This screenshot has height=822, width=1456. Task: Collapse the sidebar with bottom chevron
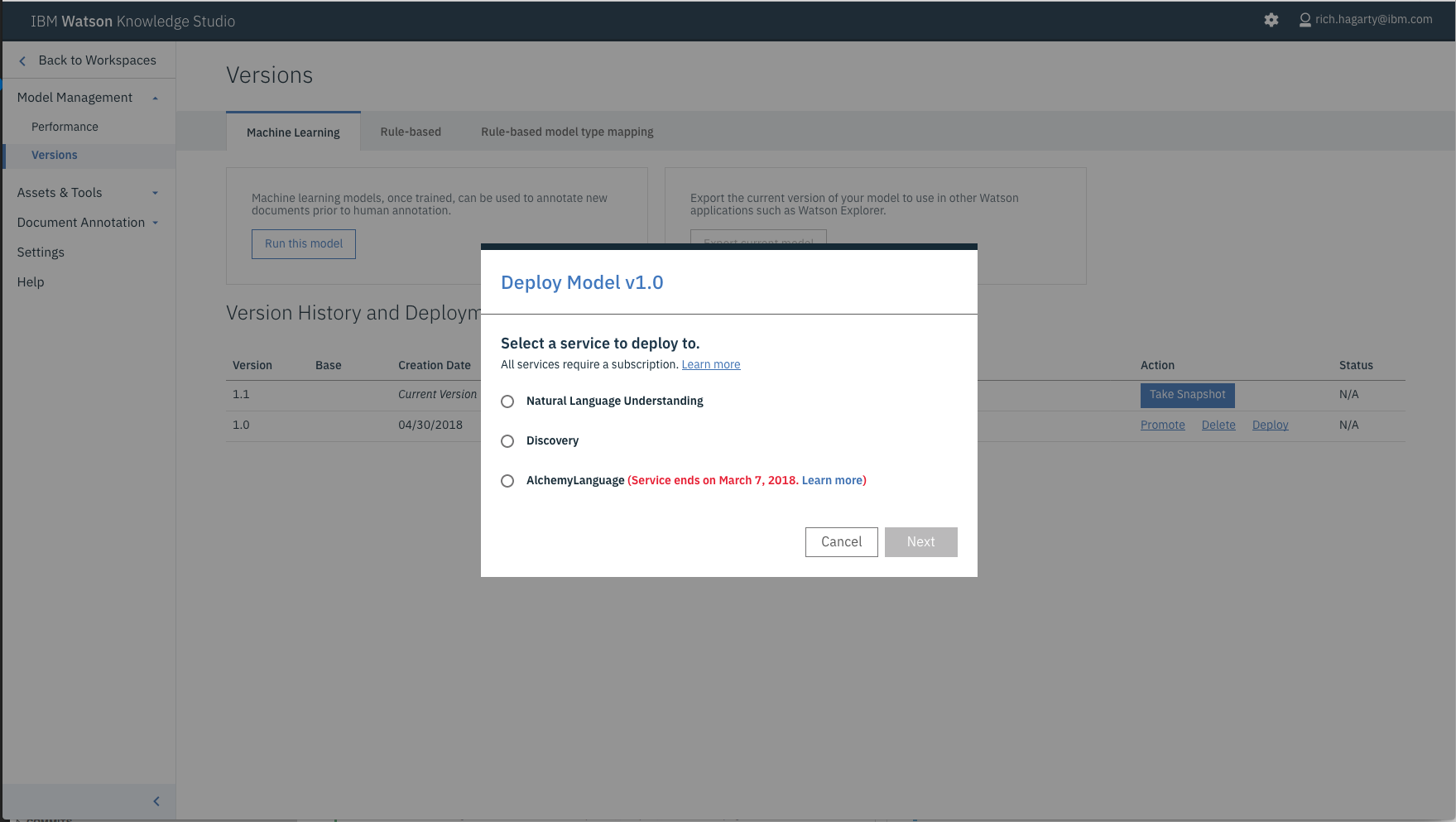point(156,801)
